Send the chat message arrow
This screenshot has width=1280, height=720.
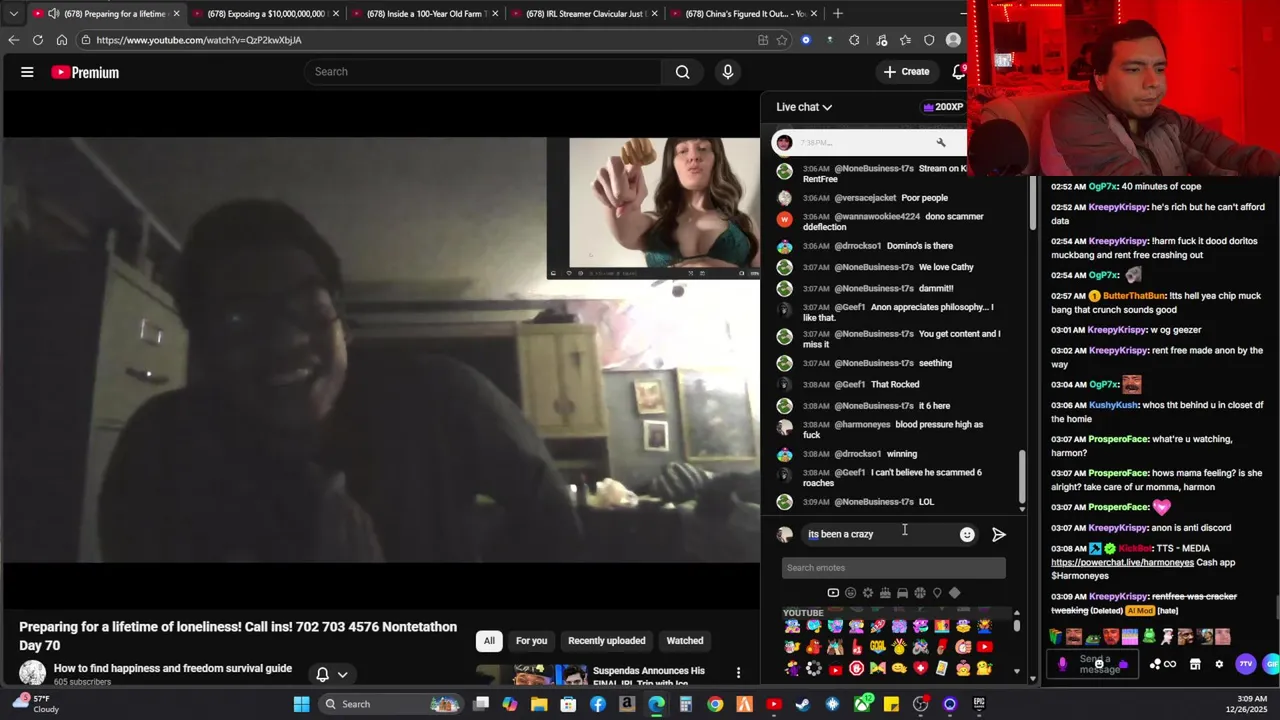coord(998,534)
